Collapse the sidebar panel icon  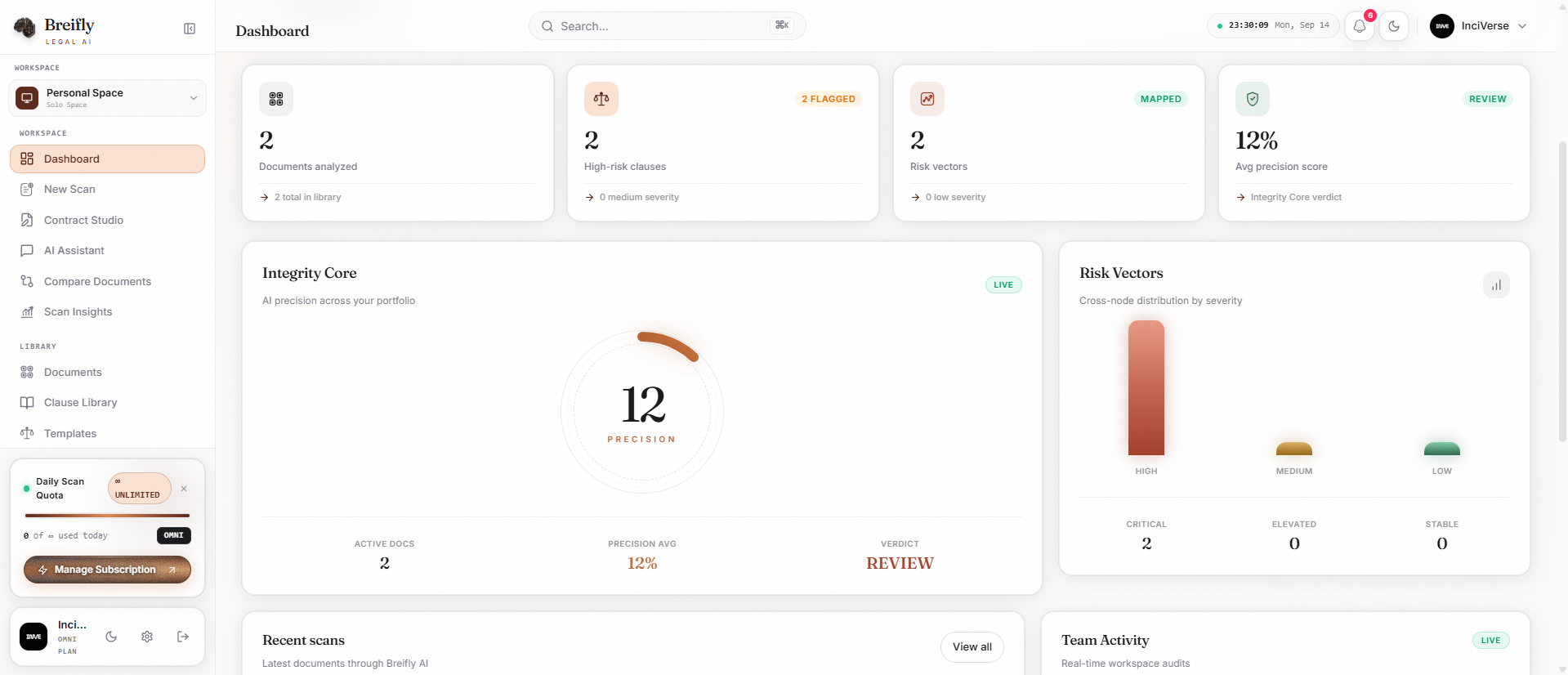point(190,29)
